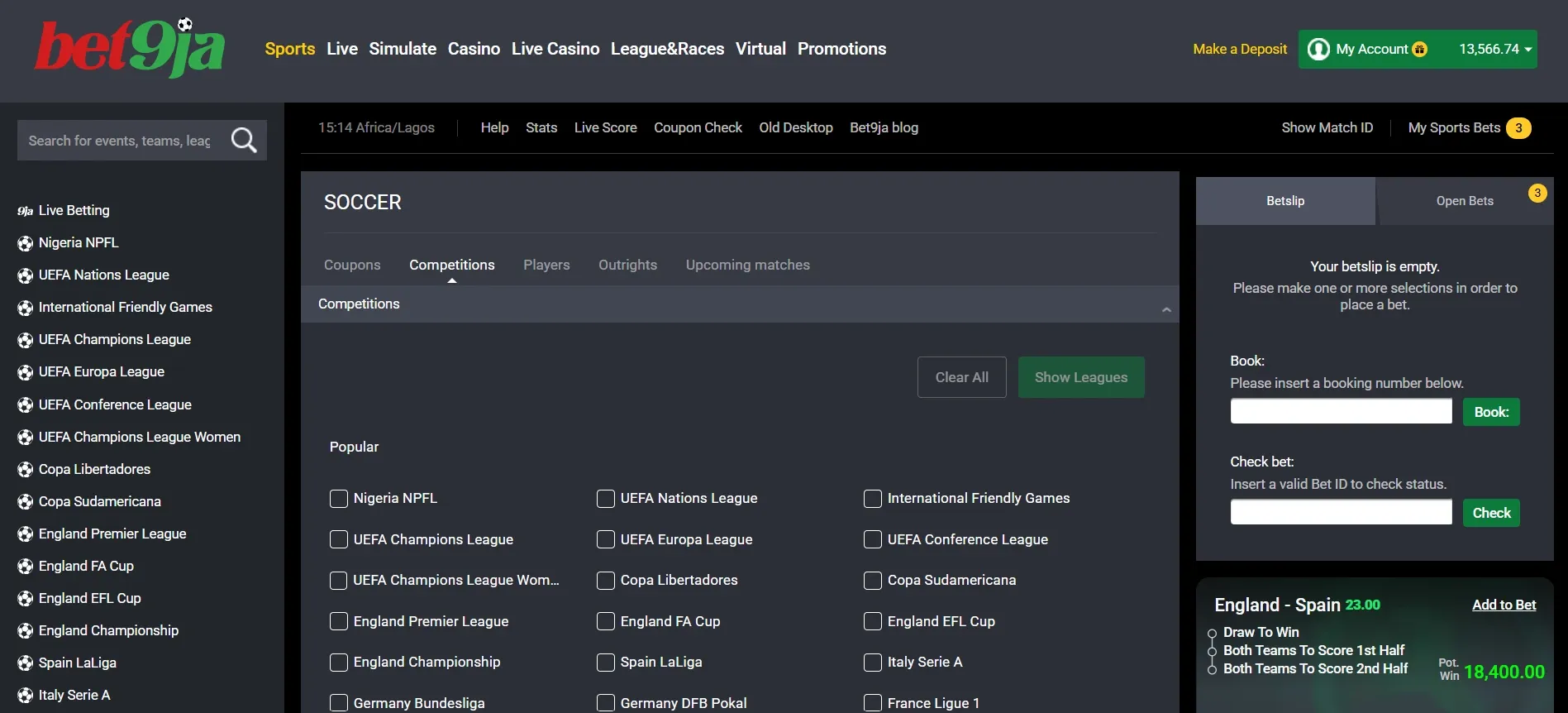Click the soccer ball icon beside Nigeria NPFL

(26, 243)
